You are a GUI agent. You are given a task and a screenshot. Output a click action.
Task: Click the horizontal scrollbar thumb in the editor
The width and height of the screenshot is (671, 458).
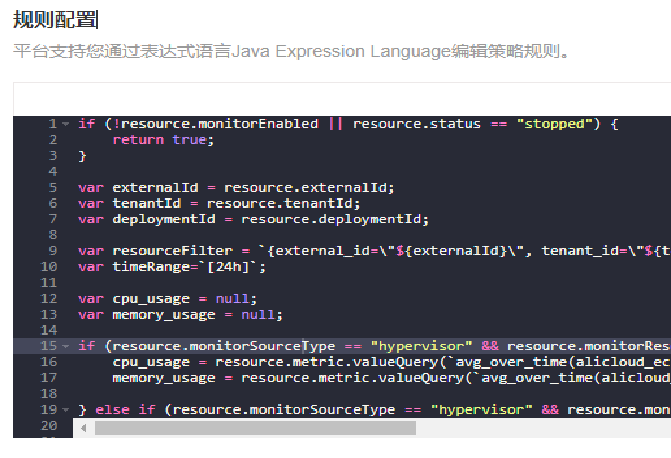(255, 428)
